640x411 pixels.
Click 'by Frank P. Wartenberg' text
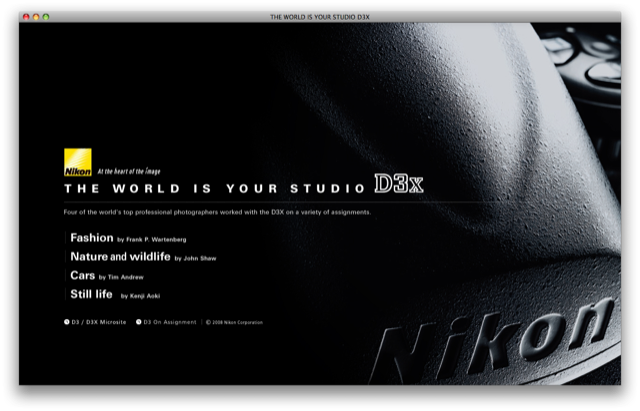(152, 240)
